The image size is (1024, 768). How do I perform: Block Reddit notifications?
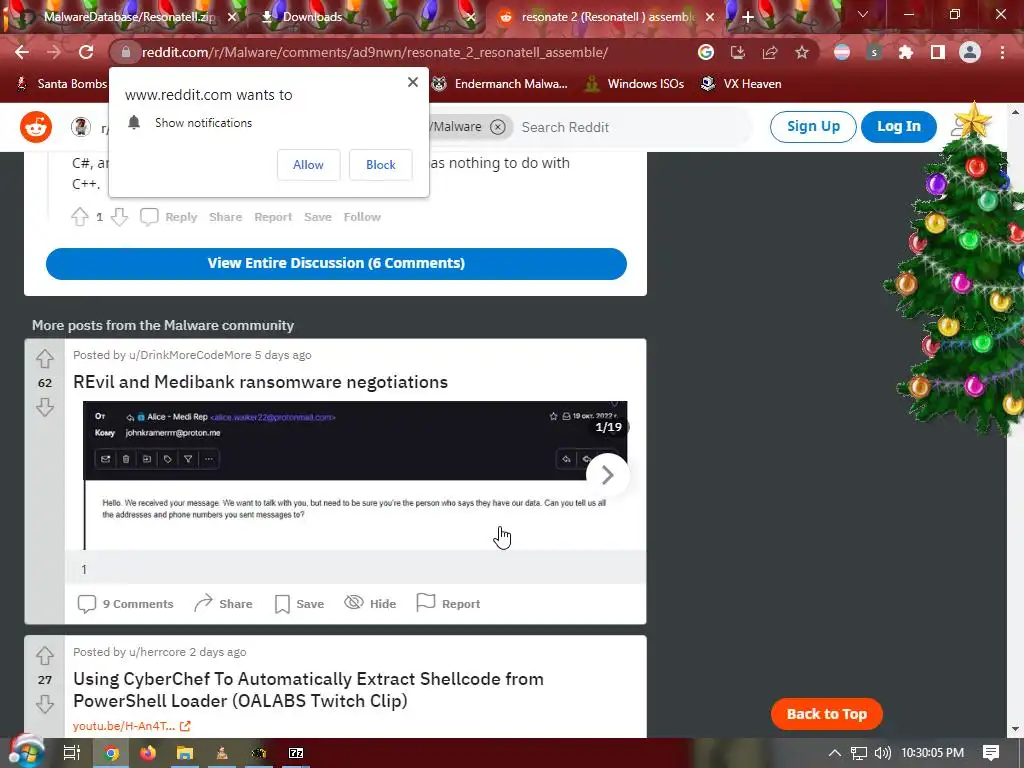(x=381, y=165)
